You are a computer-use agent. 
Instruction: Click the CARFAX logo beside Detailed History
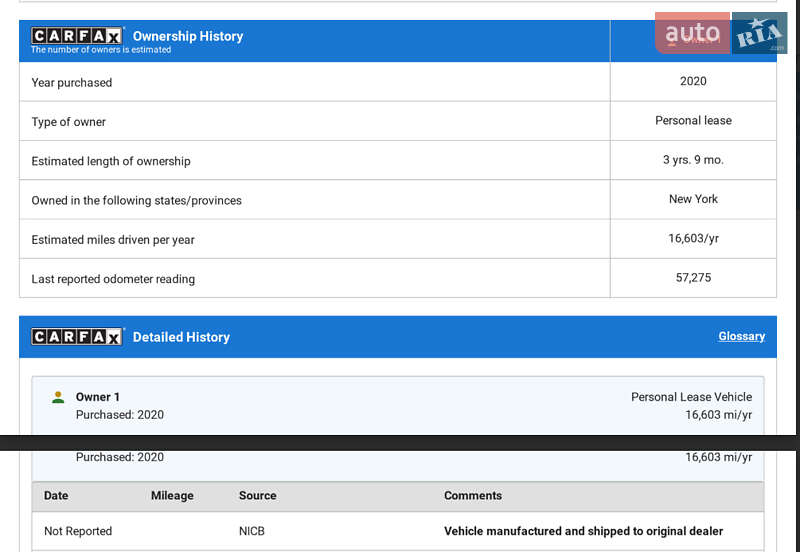click(x=77, y=337)
